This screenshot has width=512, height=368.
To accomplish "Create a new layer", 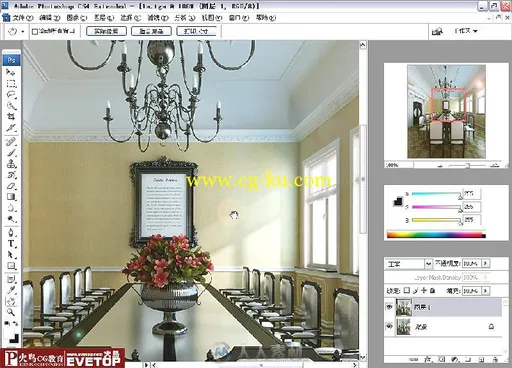I will point(481,359).
